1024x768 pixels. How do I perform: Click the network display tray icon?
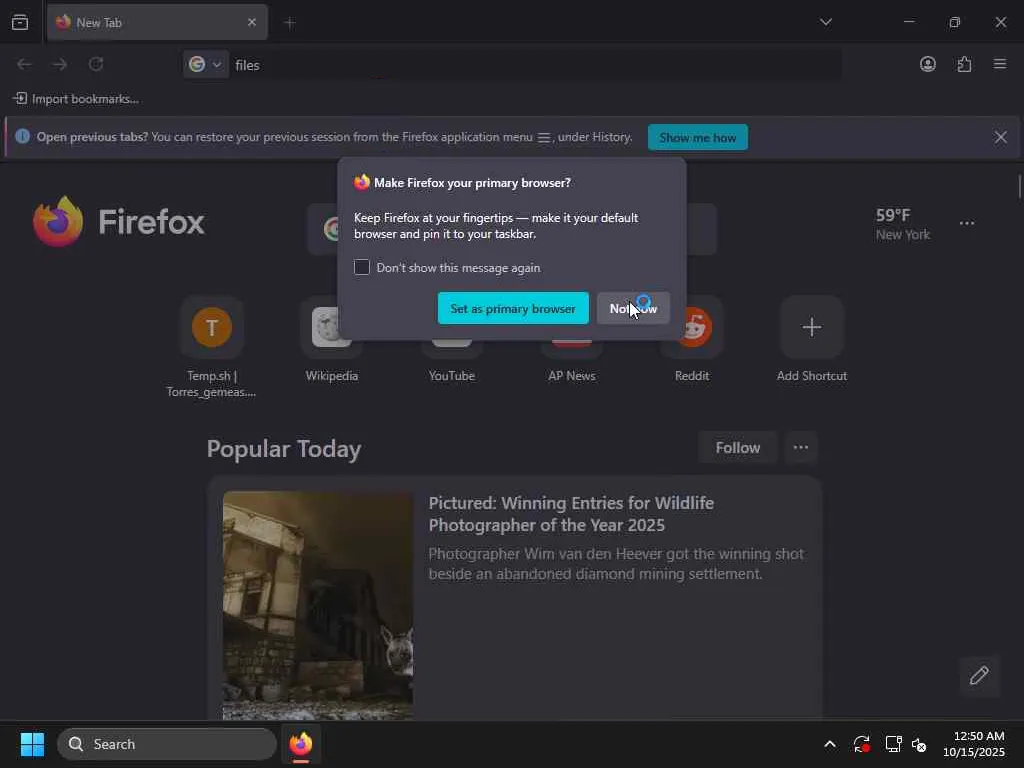tap(893, 744)
